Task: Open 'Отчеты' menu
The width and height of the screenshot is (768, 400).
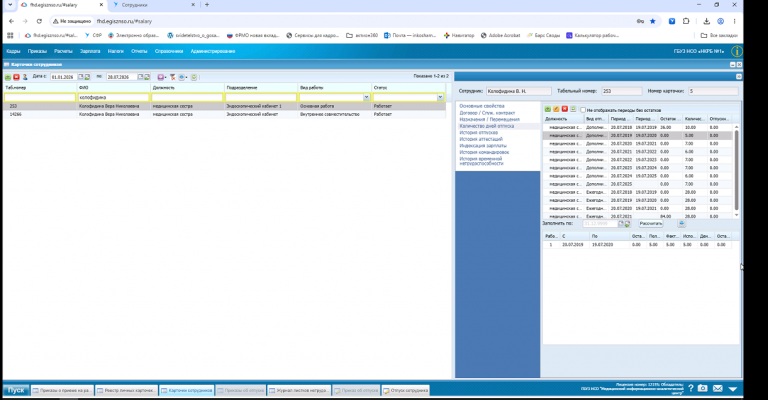Action: [139, 51]
